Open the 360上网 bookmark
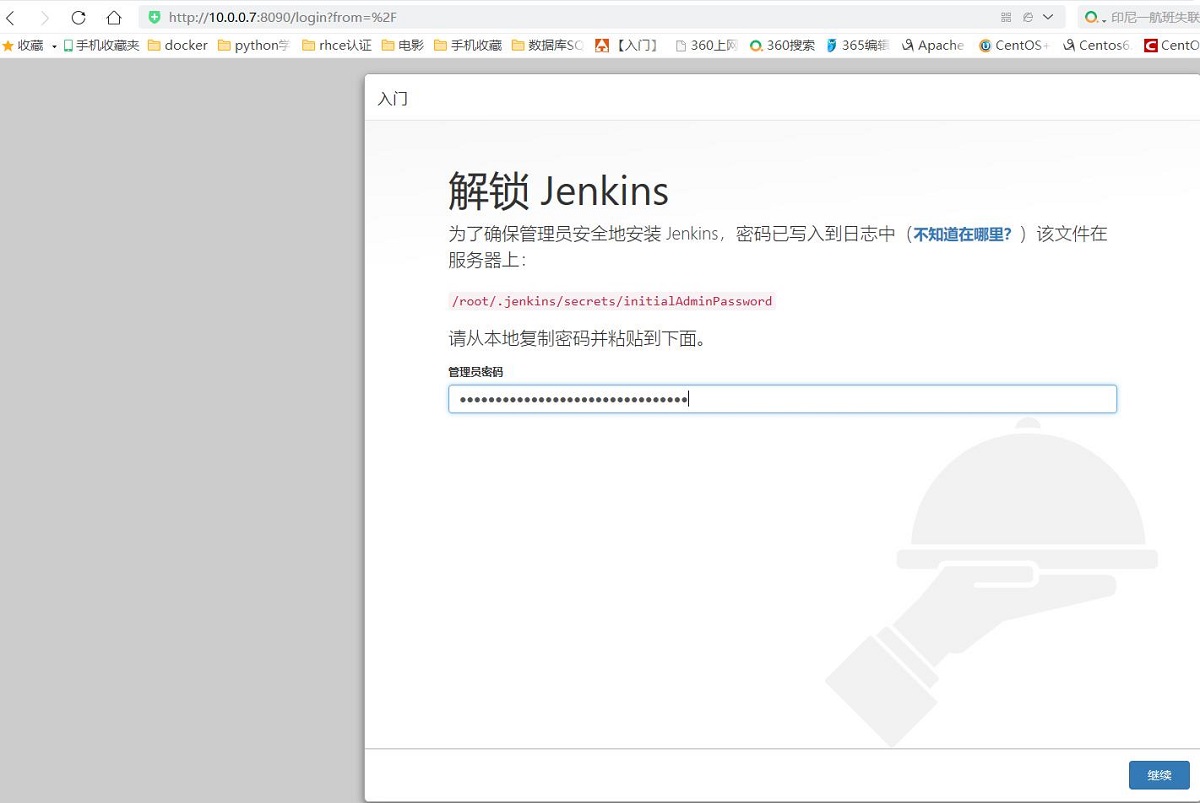The height and width of the screenshot is (803, 1200). click(x=706, y=45)
